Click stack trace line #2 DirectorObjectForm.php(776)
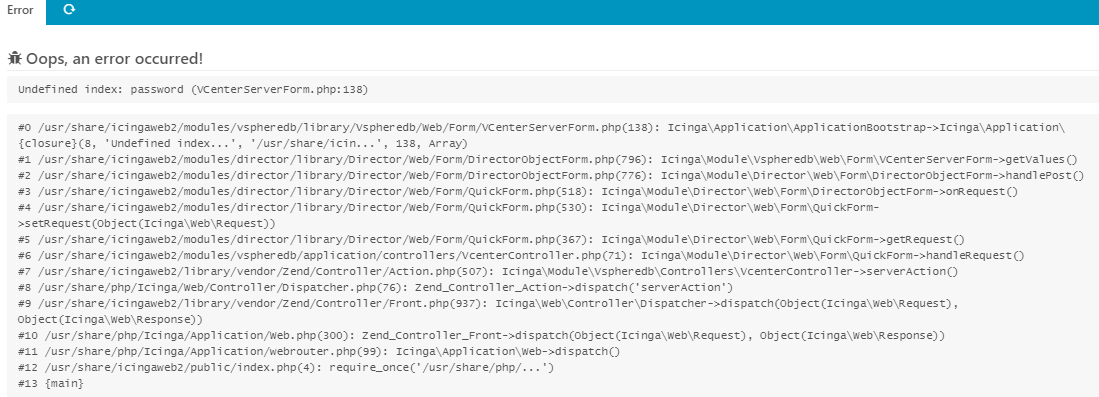 [551, 176]
